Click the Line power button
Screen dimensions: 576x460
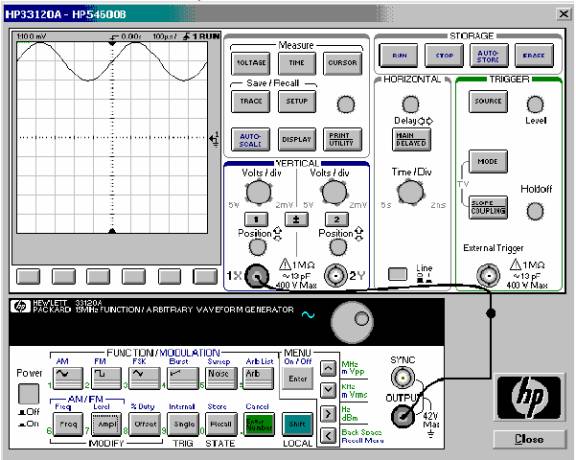coord(398,274)
